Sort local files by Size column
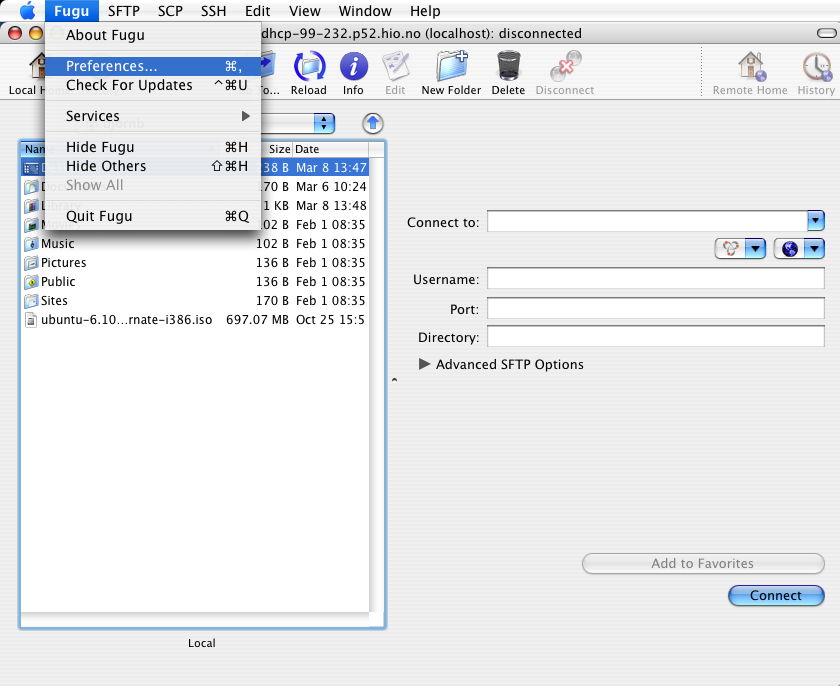 coord(276,149)
